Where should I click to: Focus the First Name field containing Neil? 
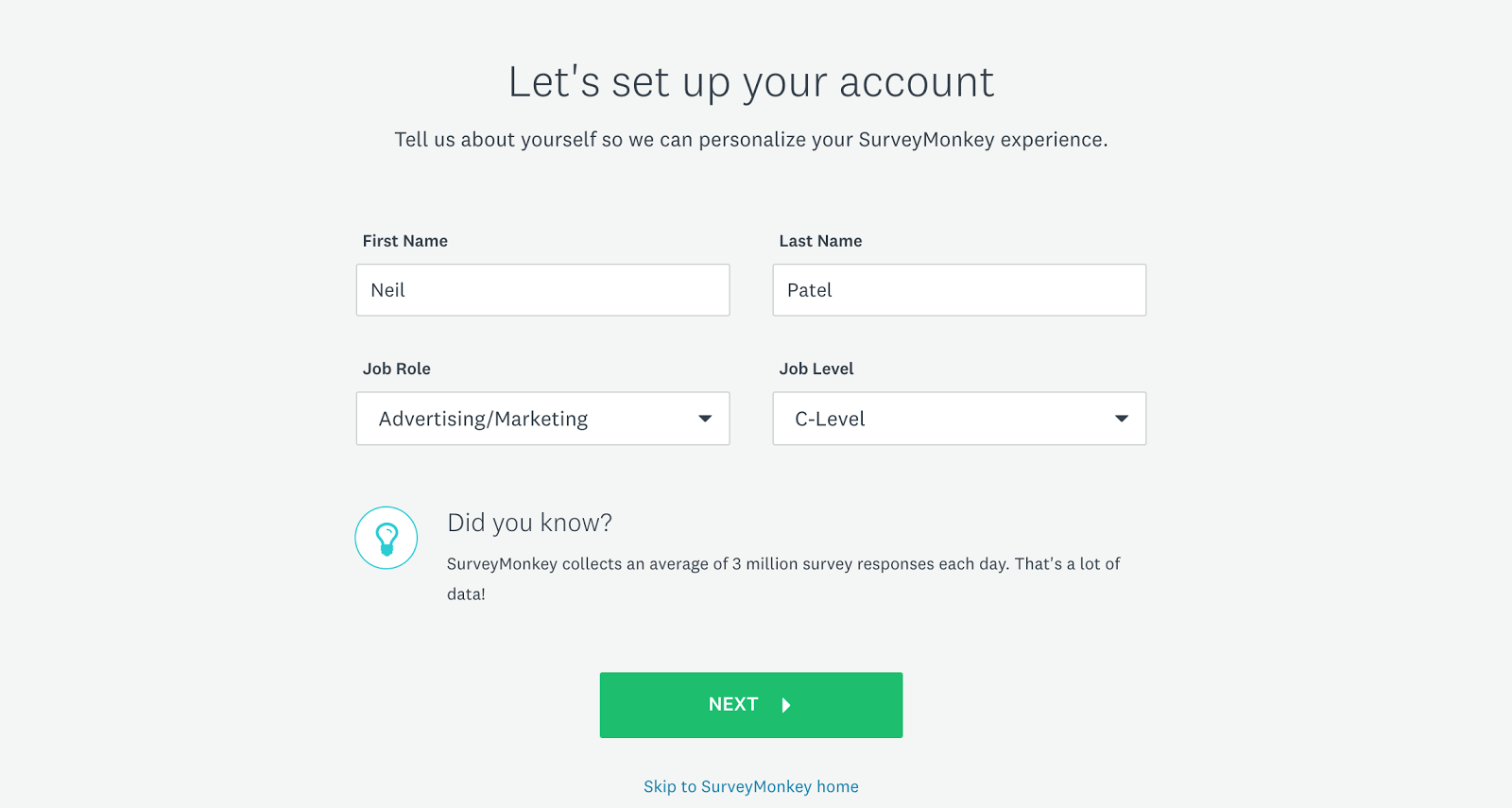point(542,290)
